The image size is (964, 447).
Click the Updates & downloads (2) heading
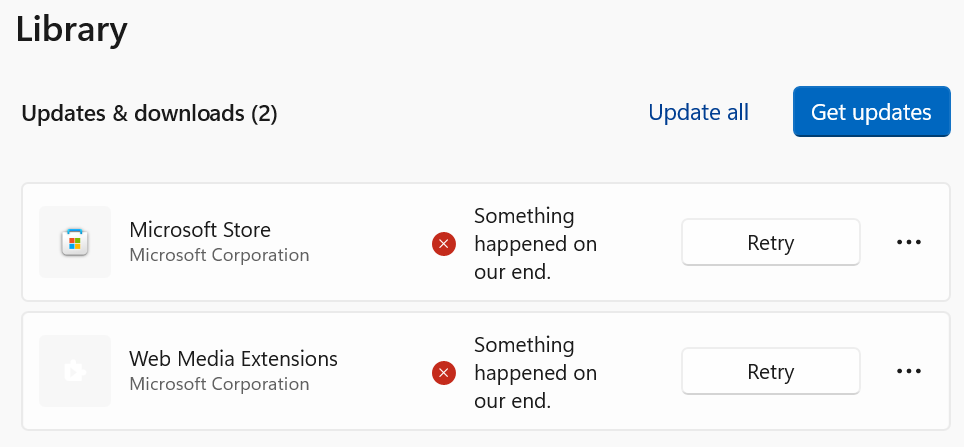[x=149, y=114]
